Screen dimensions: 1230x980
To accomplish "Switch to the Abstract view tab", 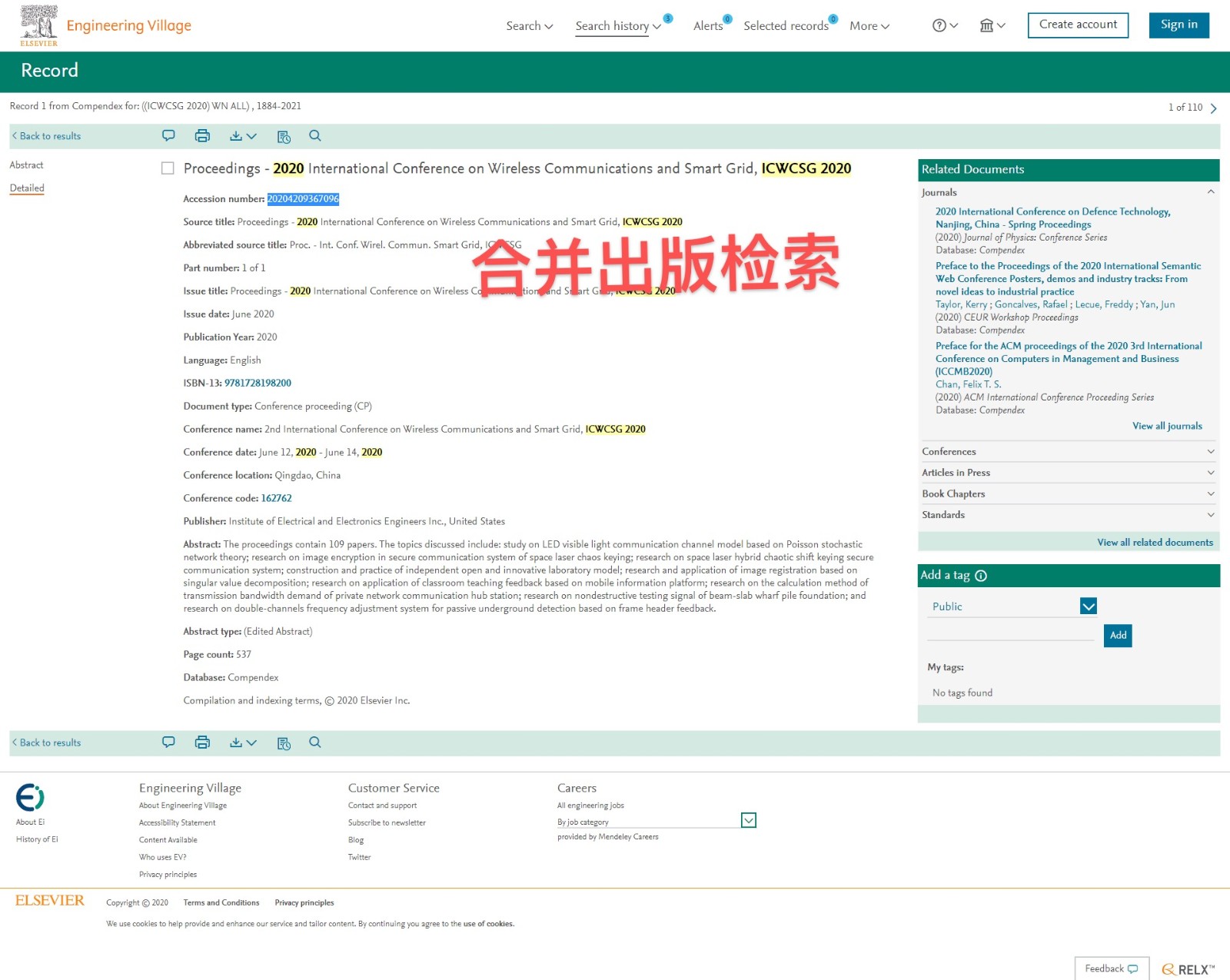I will [27, 165].
